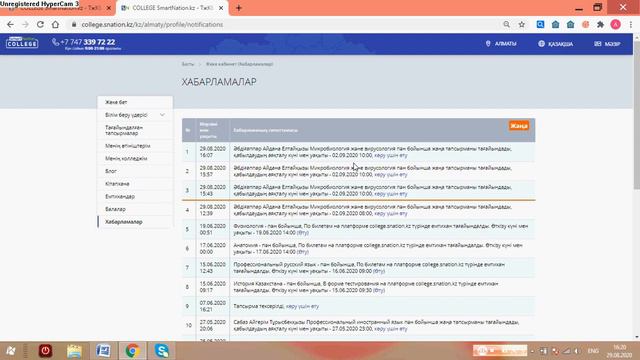
Task: Open the Chrome three-dot menu
Action: 631,24
